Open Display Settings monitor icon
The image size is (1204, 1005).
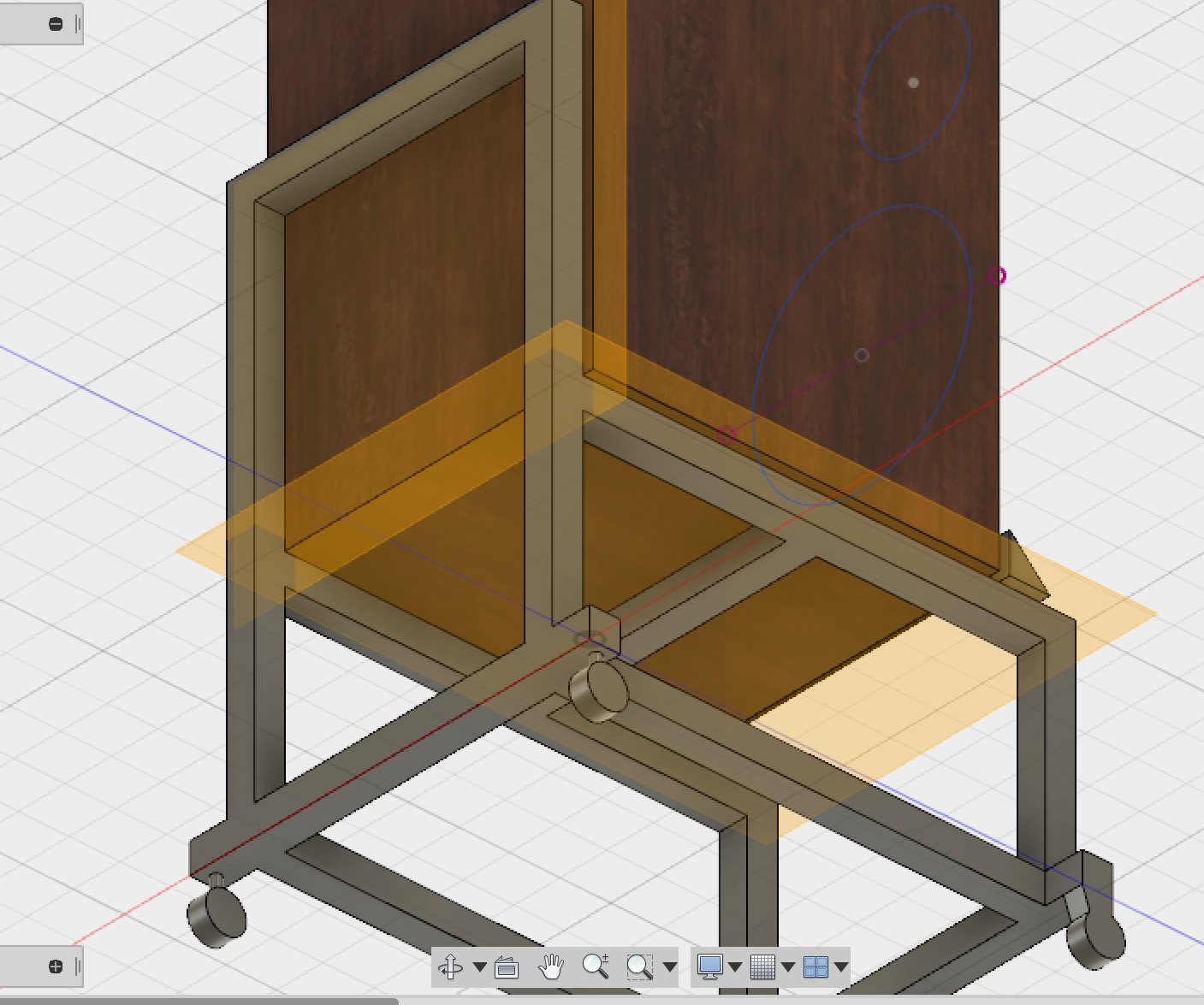click(709, 967)
